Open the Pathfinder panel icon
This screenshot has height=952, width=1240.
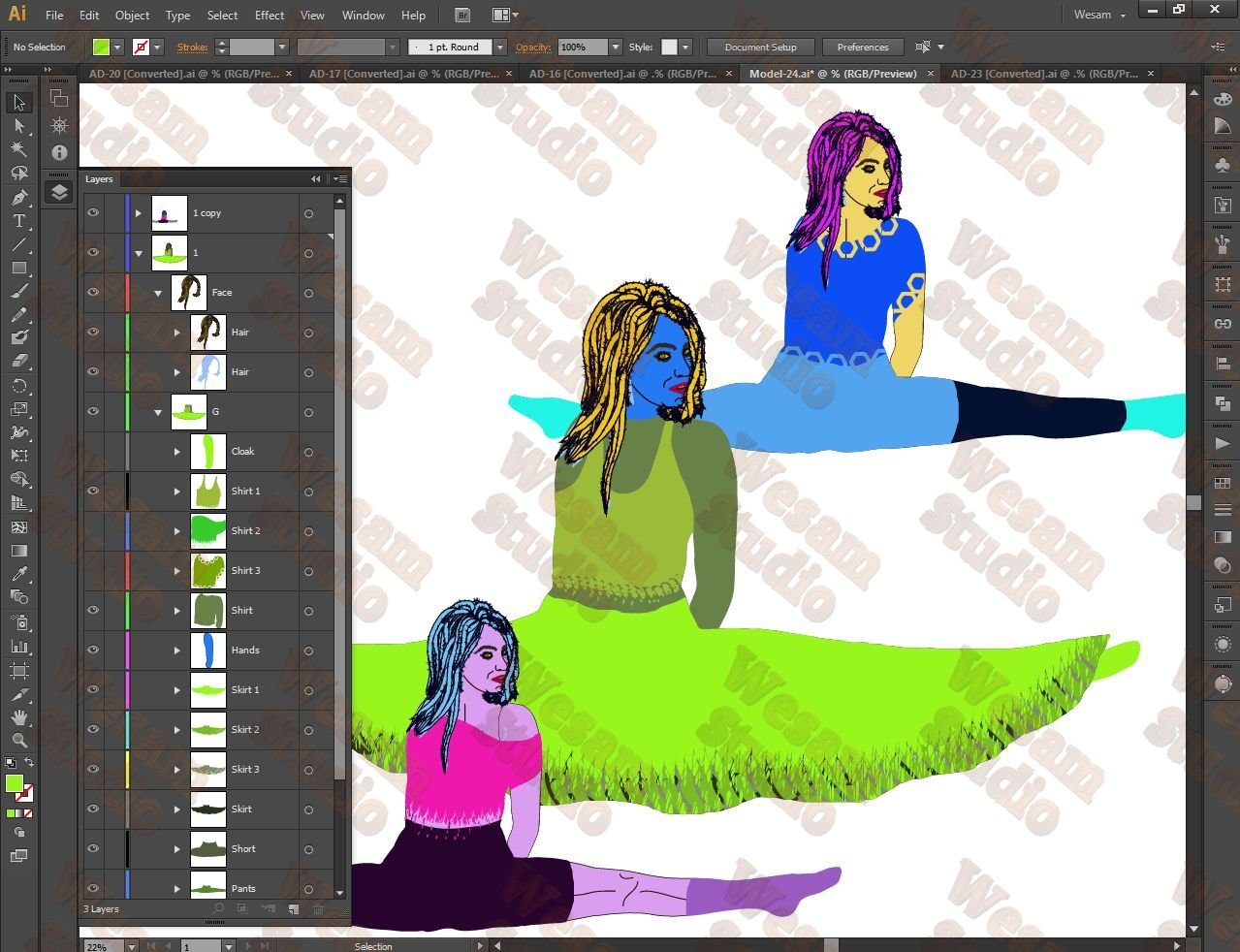(1223, 403)
